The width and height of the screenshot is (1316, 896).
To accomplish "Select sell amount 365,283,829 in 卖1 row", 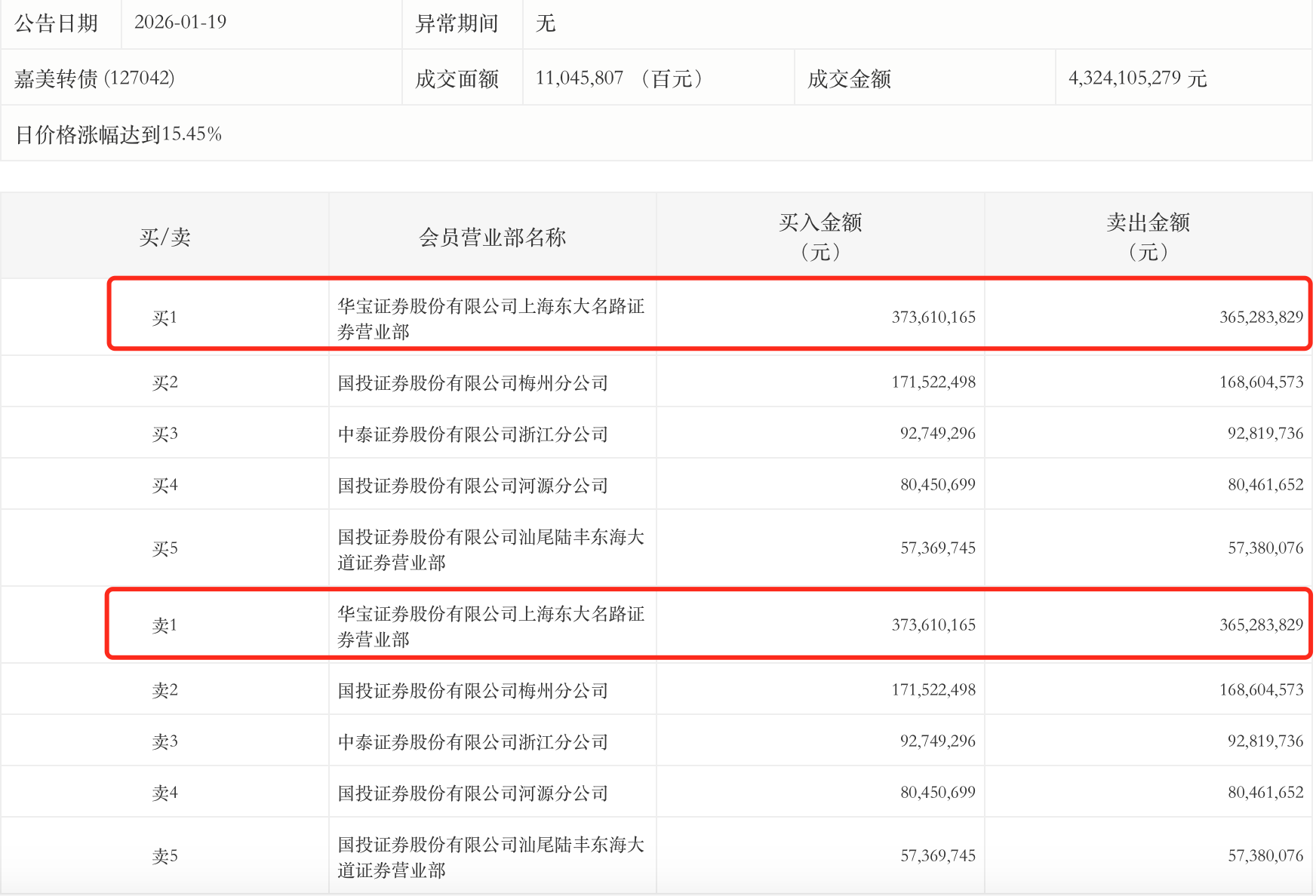I will [x=1261, y=625].
